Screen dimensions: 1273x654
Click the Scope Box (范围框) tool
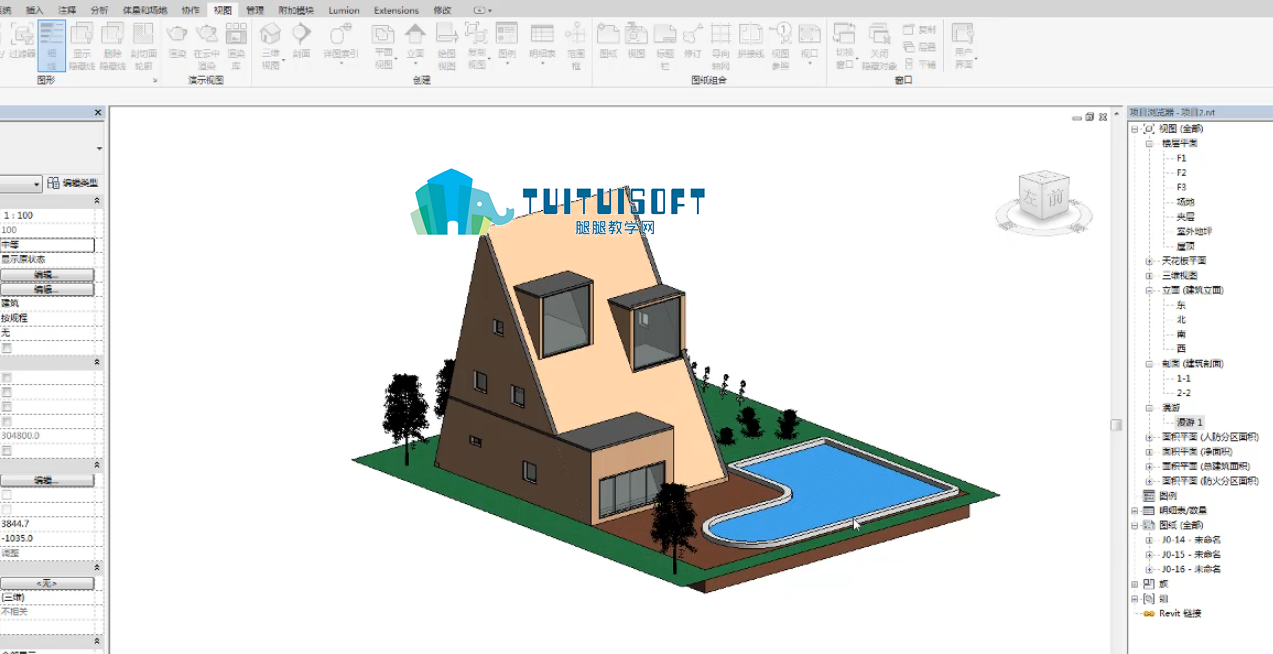pyautogui.click(x=575, y=46)
